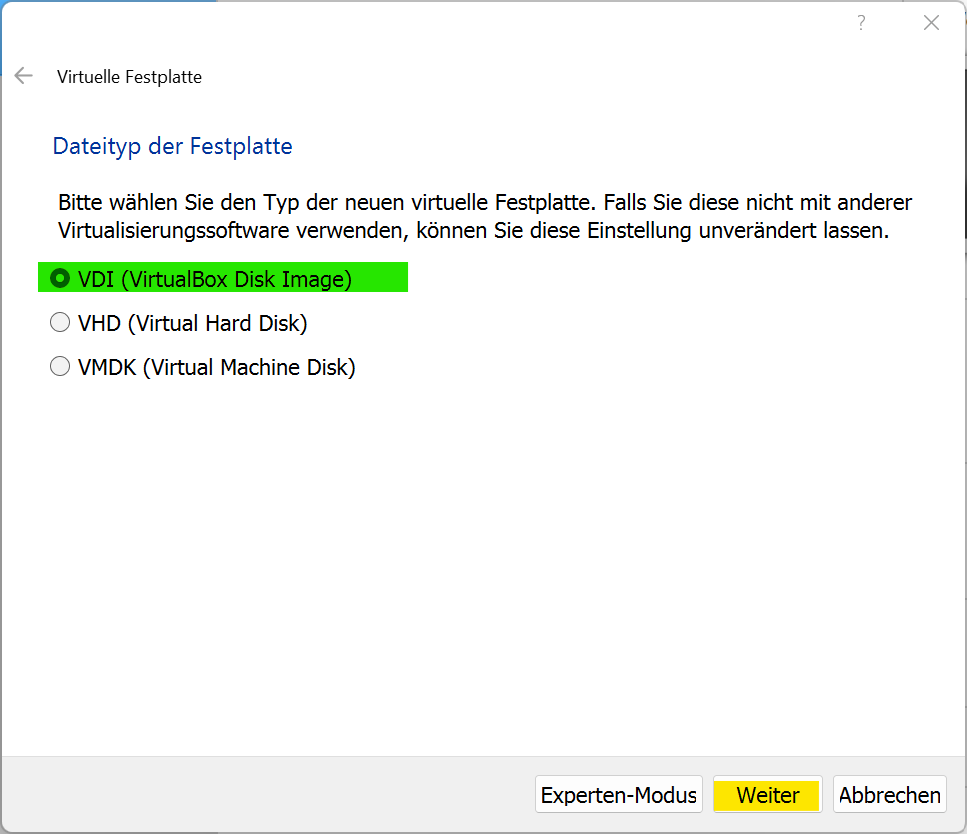Continue with the Weiter button
Screen dimensions: 967x834
pyautogui.click(x=768, y=795)
